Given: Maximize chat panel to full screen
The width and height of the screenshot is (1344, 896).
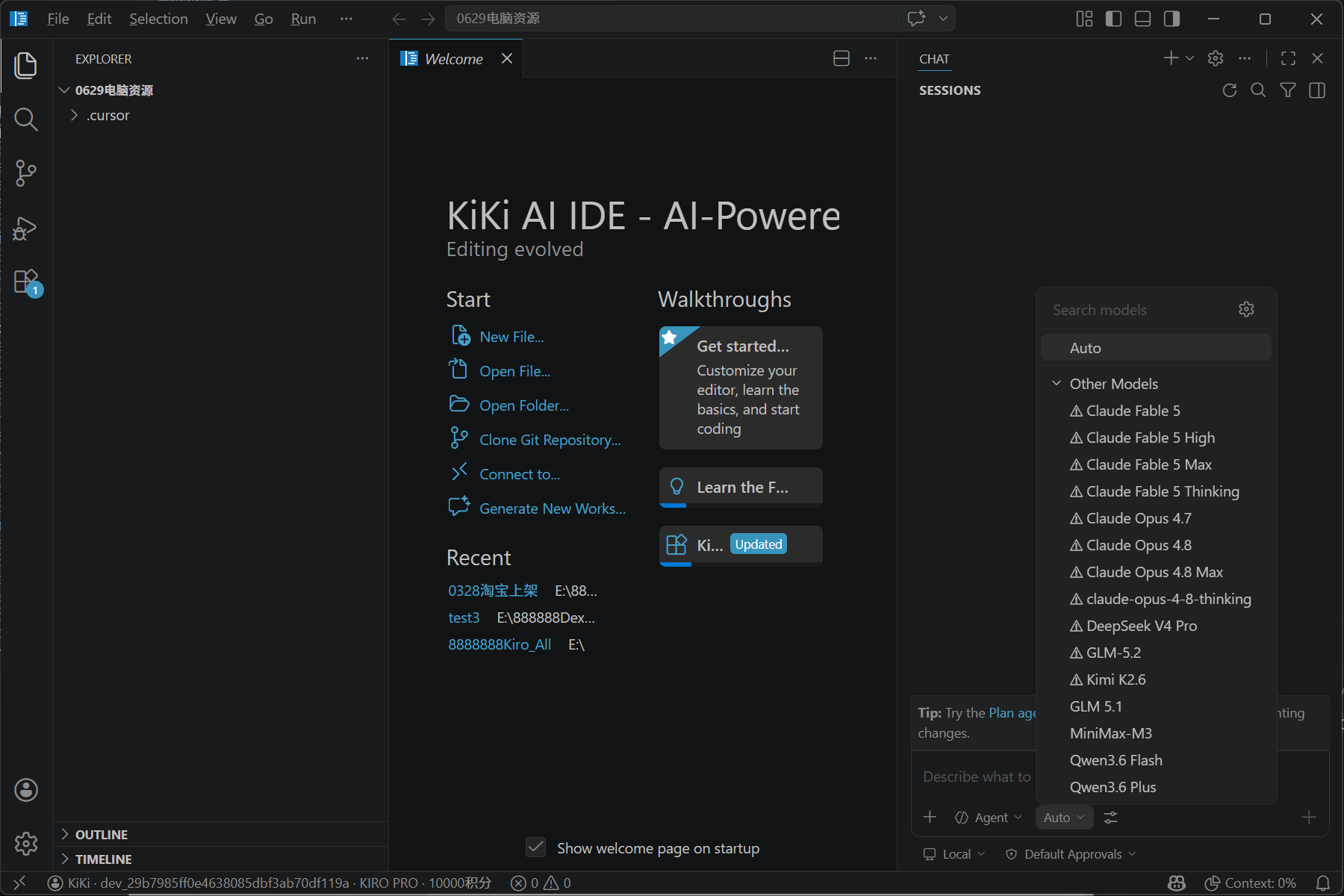Looking at the screenshot, I should click(x=1288, y=58).
